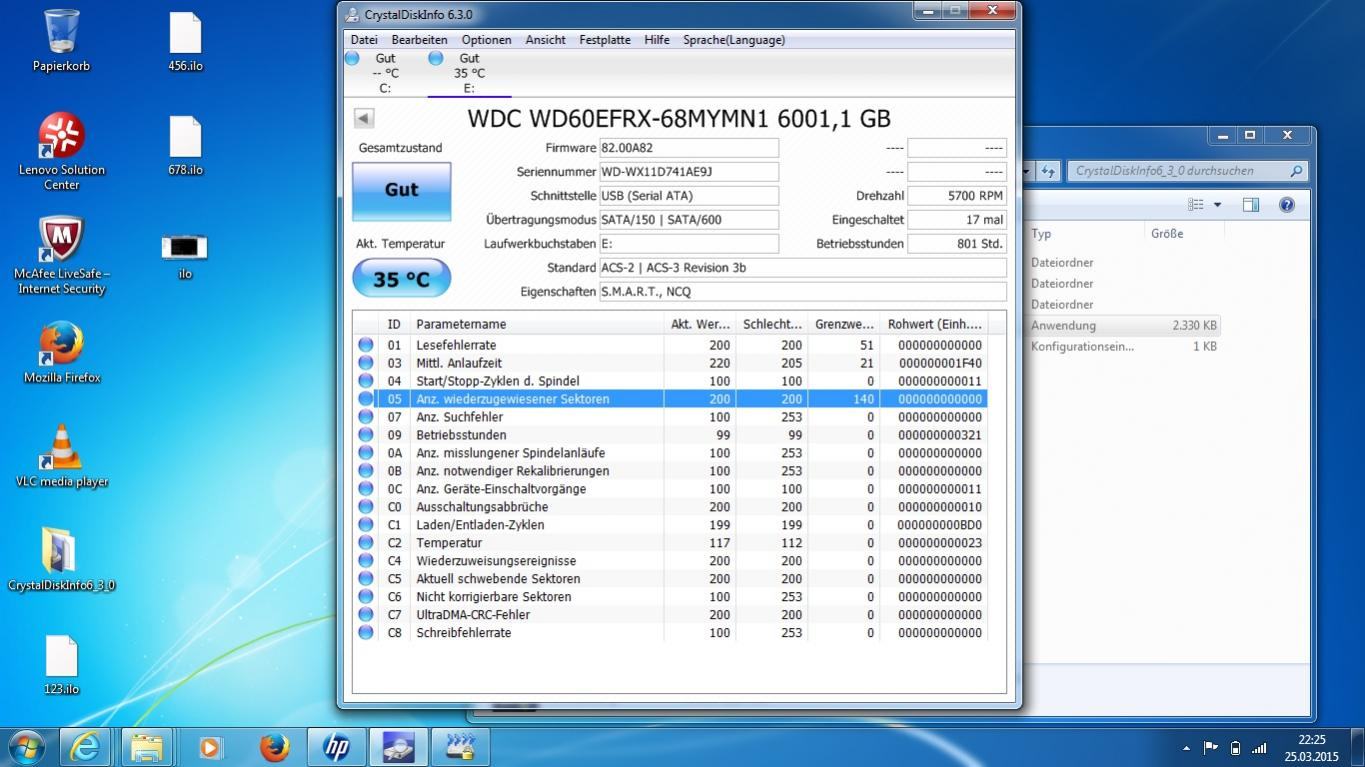Click the Gut health status button
Image resolution: width=1365 pixels, height=767 pixels.
pos(401,190)
